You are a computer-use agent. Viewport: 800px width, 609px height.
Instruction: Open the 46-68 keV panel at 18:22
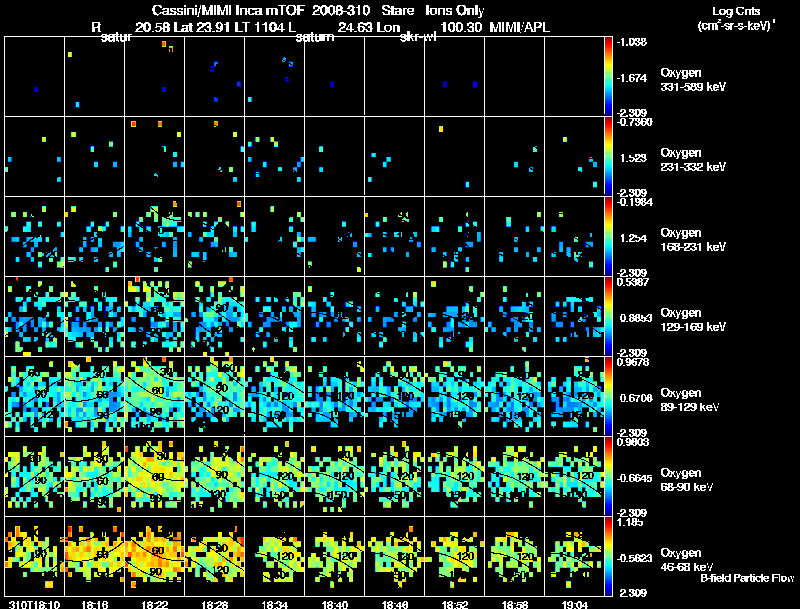(x=155, y=556)
